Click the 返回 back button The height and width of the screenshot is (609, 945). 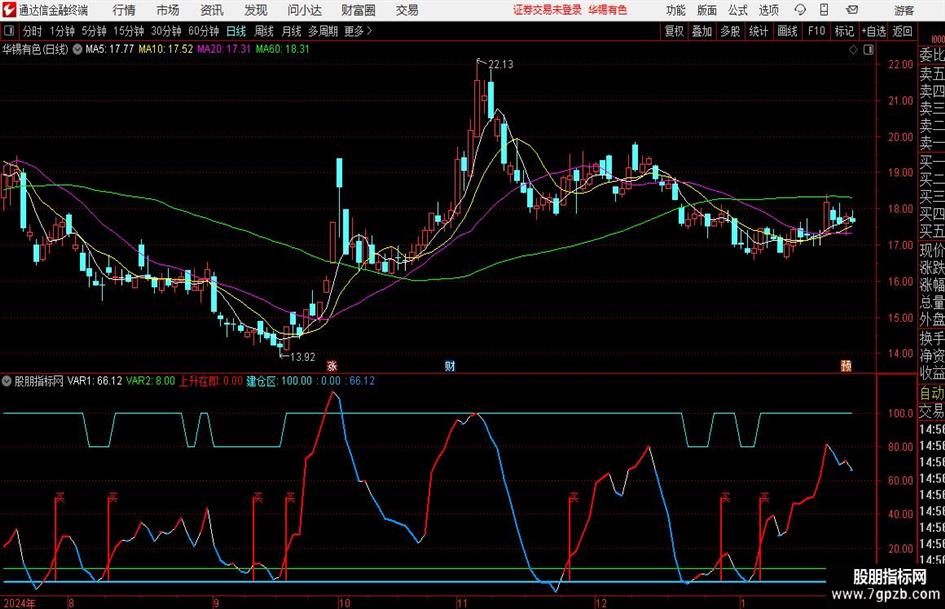click(x=902, y=31)
